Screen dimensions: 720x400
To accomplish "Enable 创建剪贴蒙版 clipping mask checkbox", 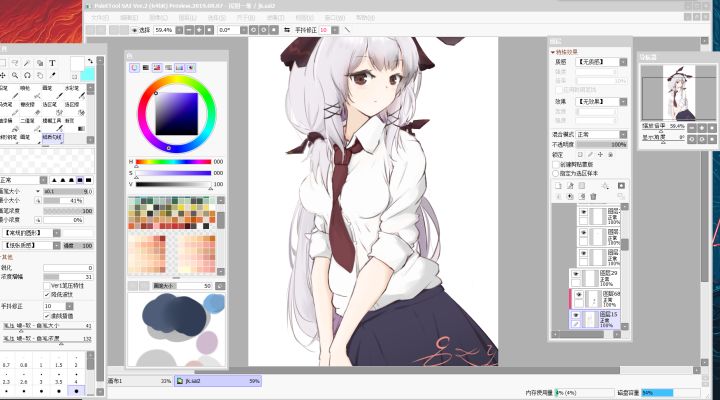I will click(x=556, y=164).
